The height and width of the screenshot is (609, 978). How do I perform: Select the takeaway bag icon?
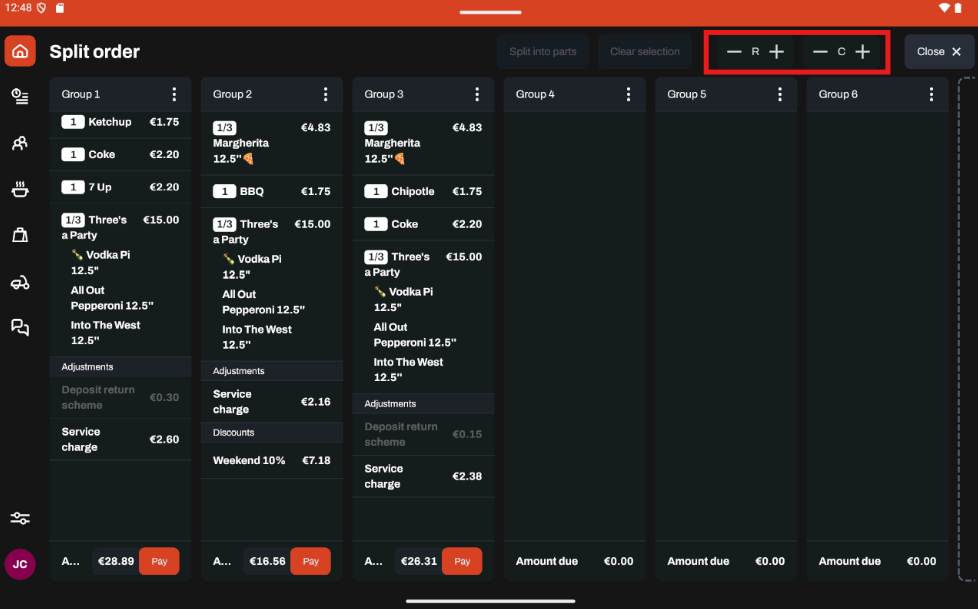(20, 235)
